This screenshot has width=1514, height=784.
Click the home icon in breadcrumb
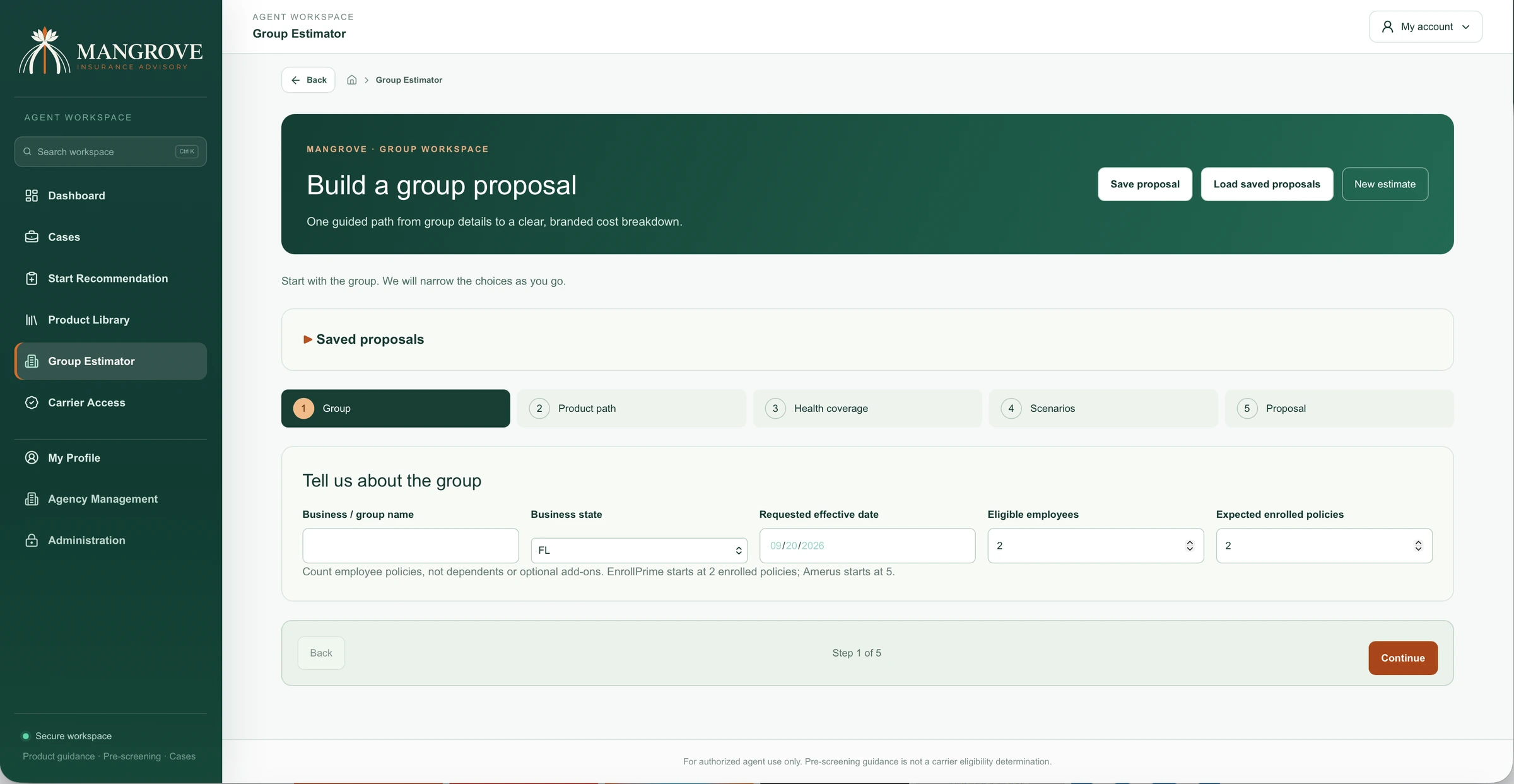[352, 80]
